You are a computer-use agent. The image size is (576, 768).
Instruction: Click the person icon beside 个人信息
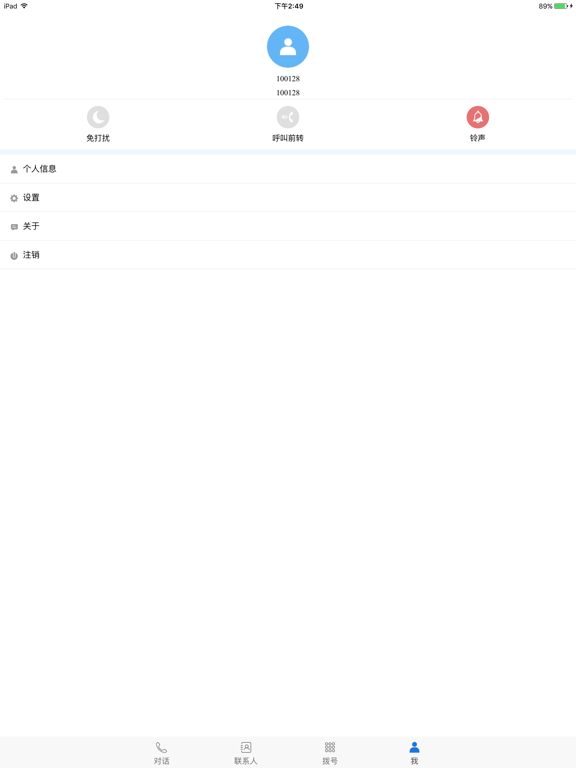pyautogui.click(x=14, y=169)
